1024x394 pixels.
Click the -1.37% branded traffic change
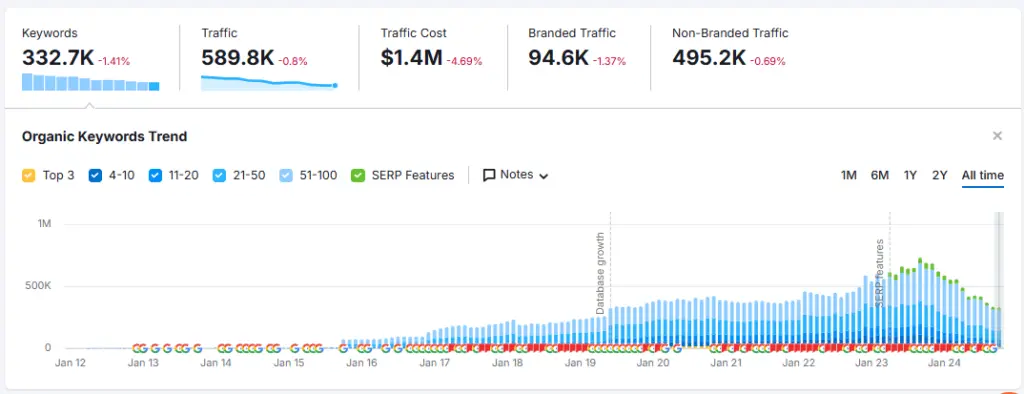click(x=609, y=61)
